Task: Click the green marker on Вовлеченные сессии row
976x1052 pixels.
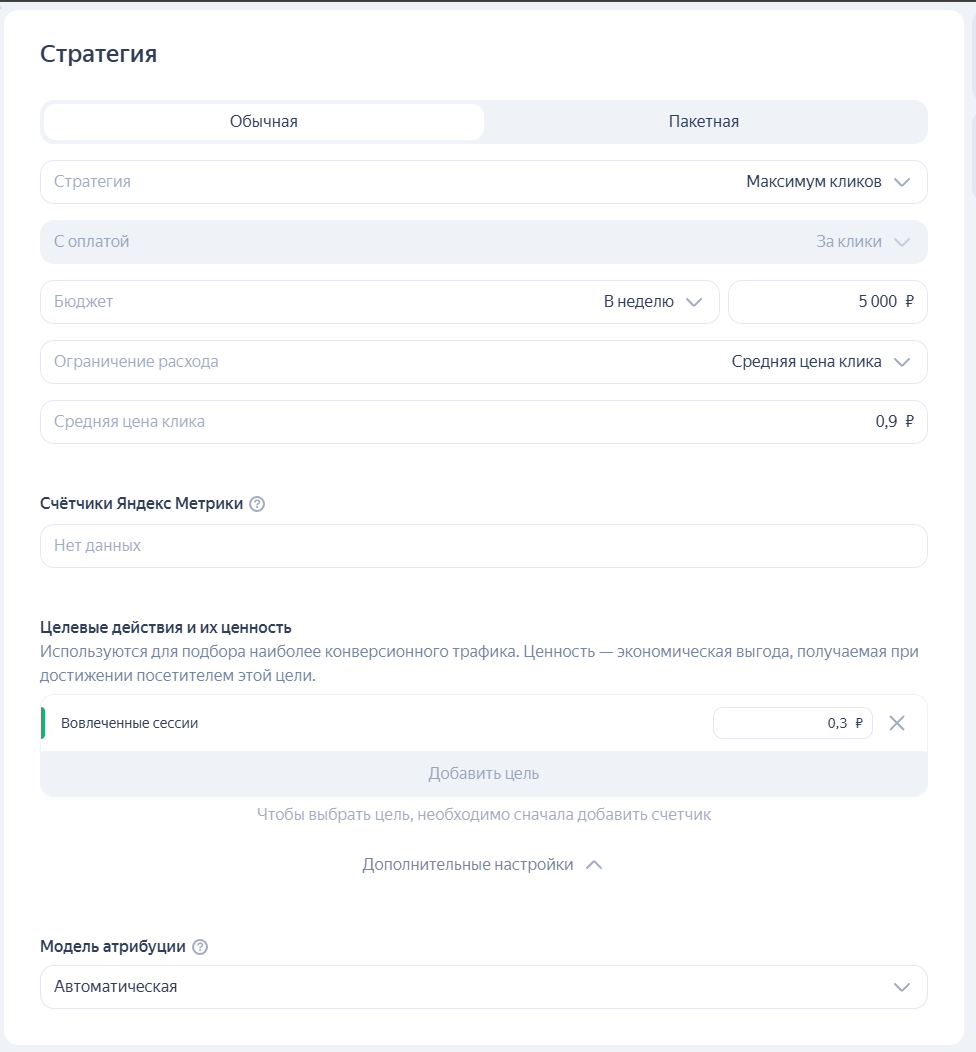Action: [x=43, y=723]
